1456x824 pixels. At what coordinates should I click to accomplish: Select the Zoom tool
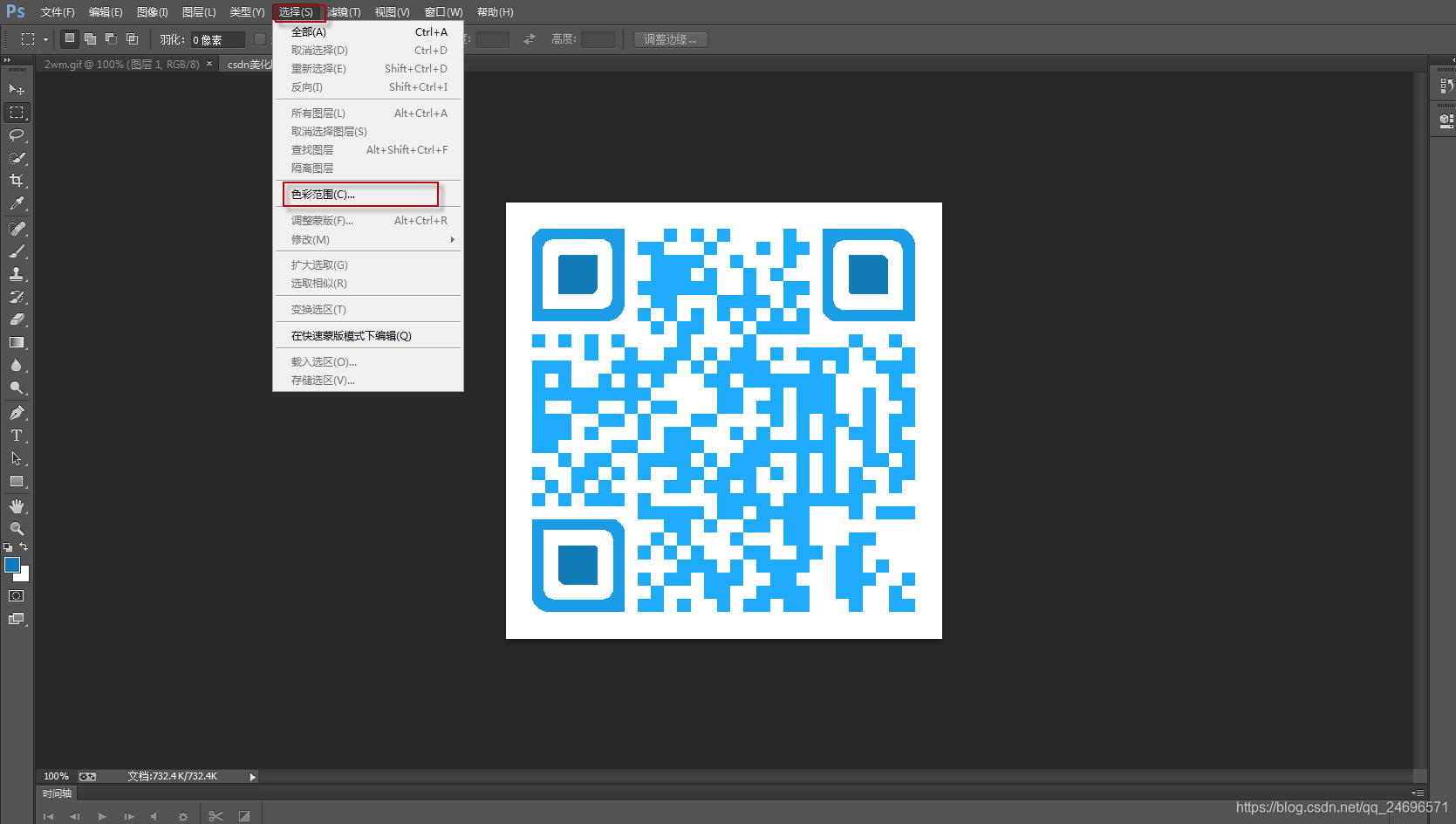(x=17, y=529)
